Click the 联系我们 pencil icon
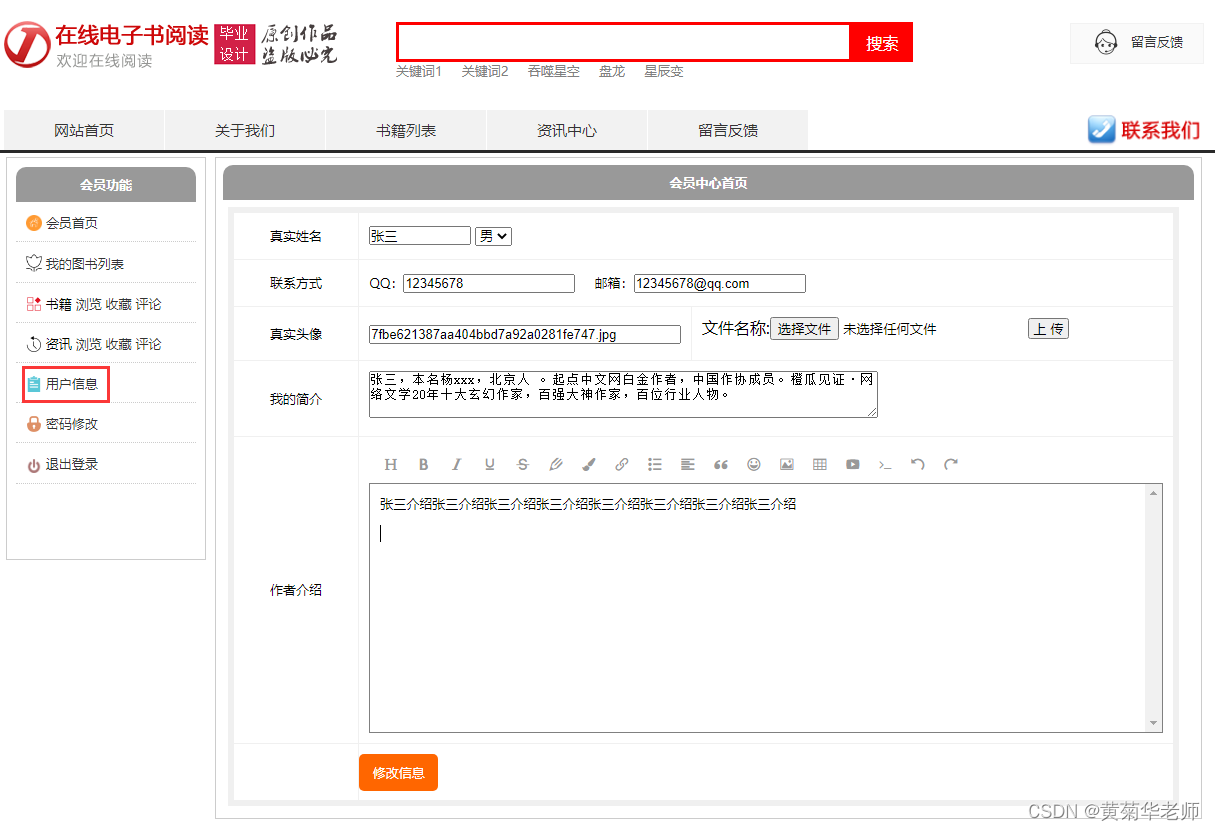Viewport: 1215px width, 831px height. pos(1101,128)
